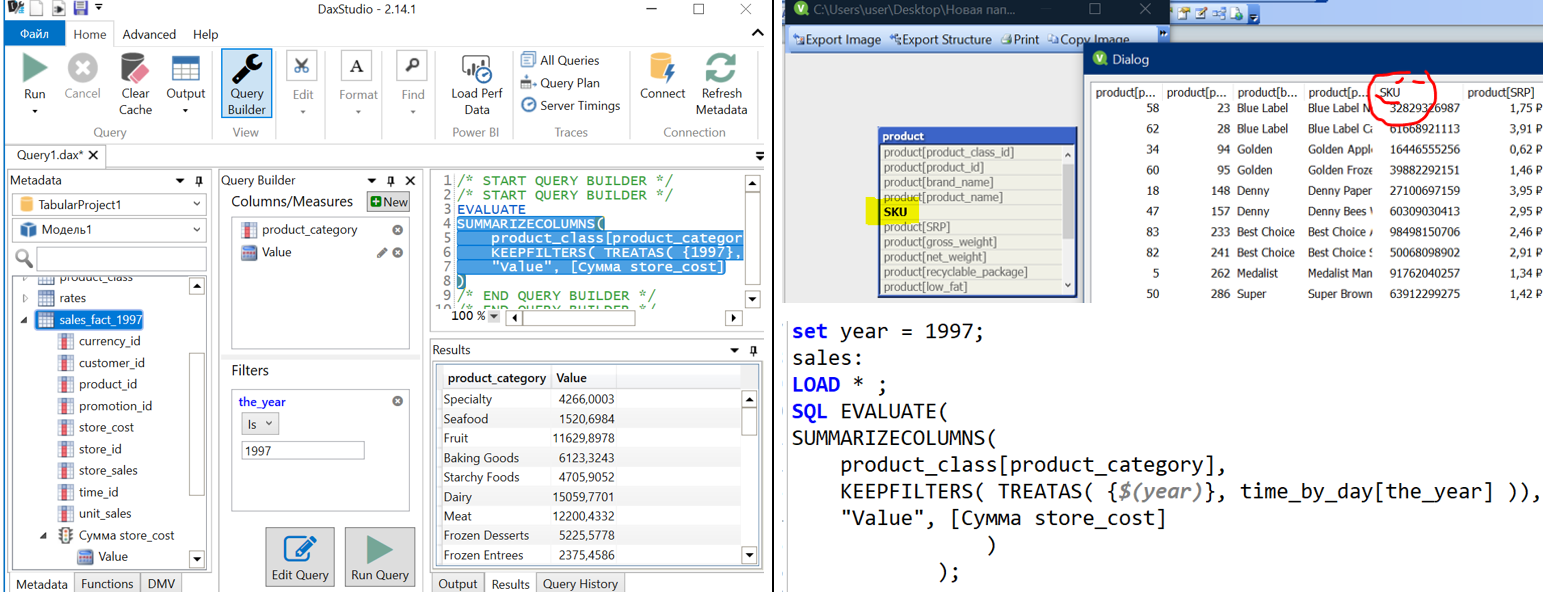
Task: Click the Run Query button in builder
Action: 379,557
